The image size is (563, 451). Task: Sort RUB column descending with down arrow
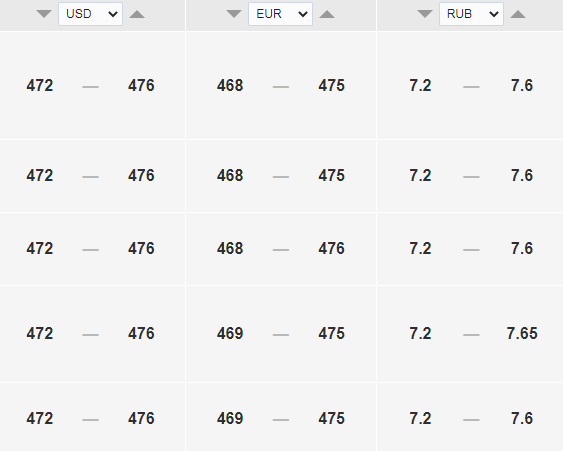(425, 14)
